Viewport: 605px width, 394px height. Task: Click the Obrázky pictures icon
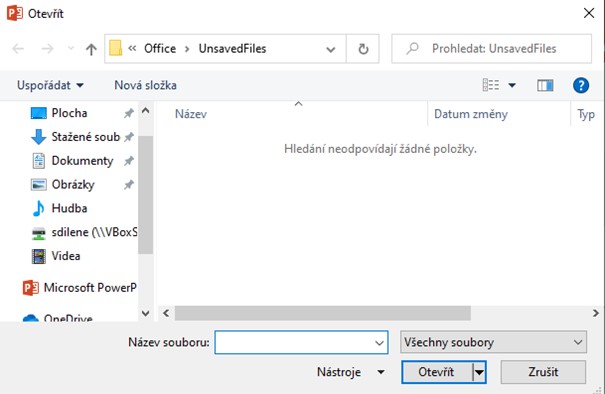click(x=39, y=185)
